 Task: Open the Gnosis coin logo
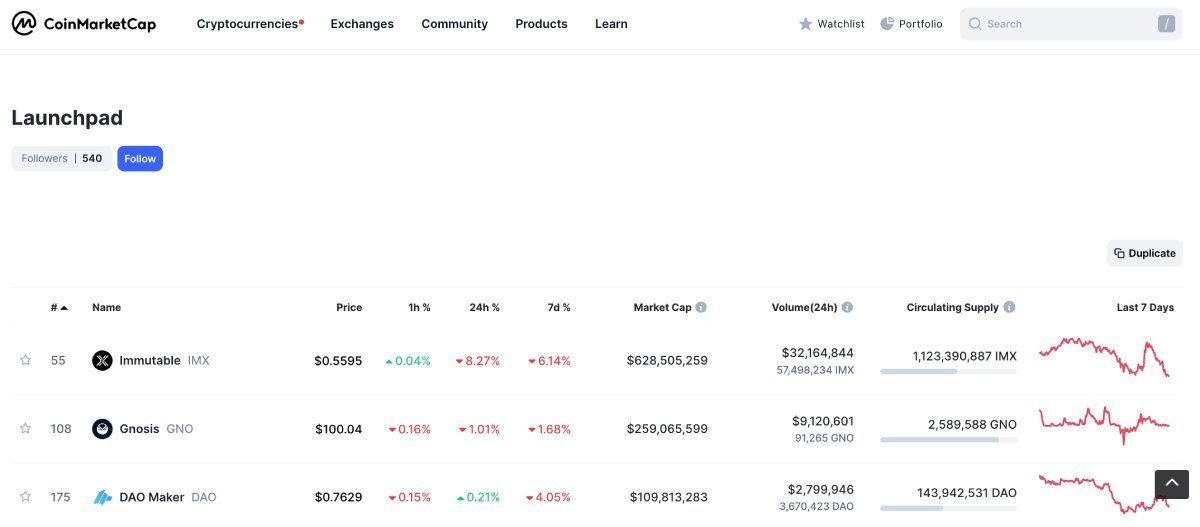(102, 428)
